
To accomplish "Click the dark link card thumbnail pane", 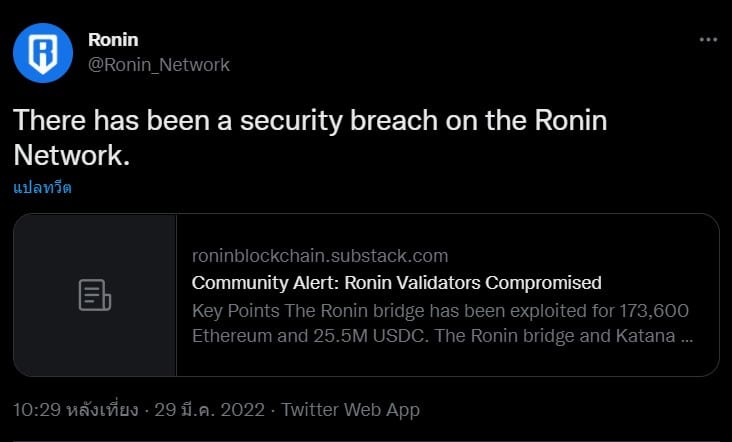I will coord(95,295).
